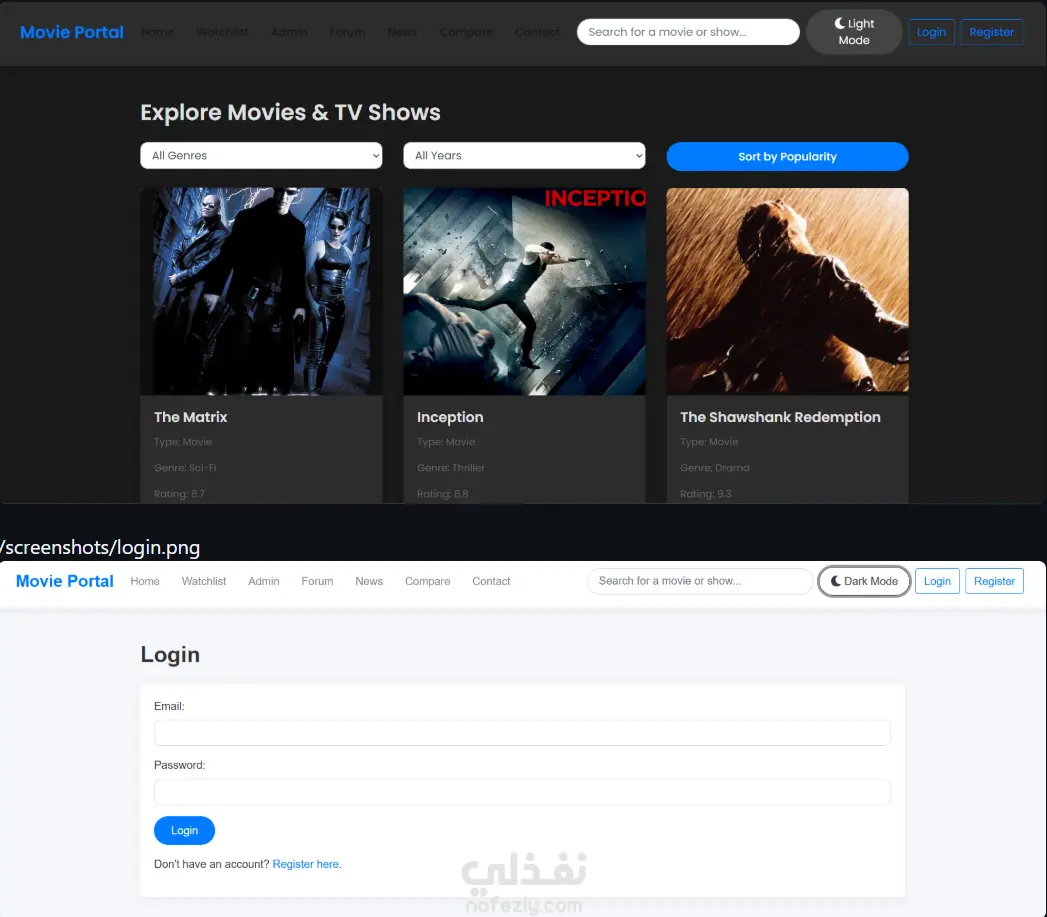Click 'Explore Movies & TV Shows' heading
The image size is (1047, 917).
[290, 112]
